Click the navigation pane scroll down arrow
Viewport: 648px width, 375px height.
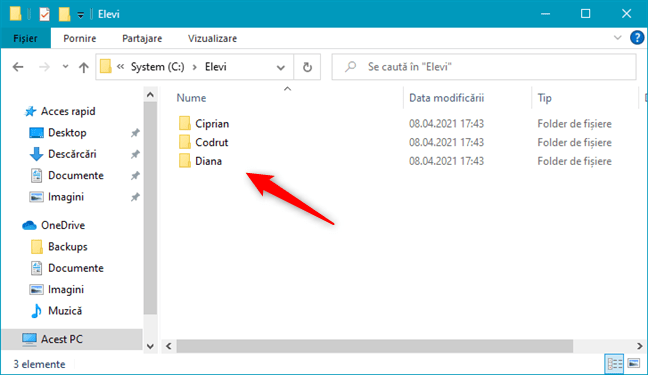coord(150,346)
